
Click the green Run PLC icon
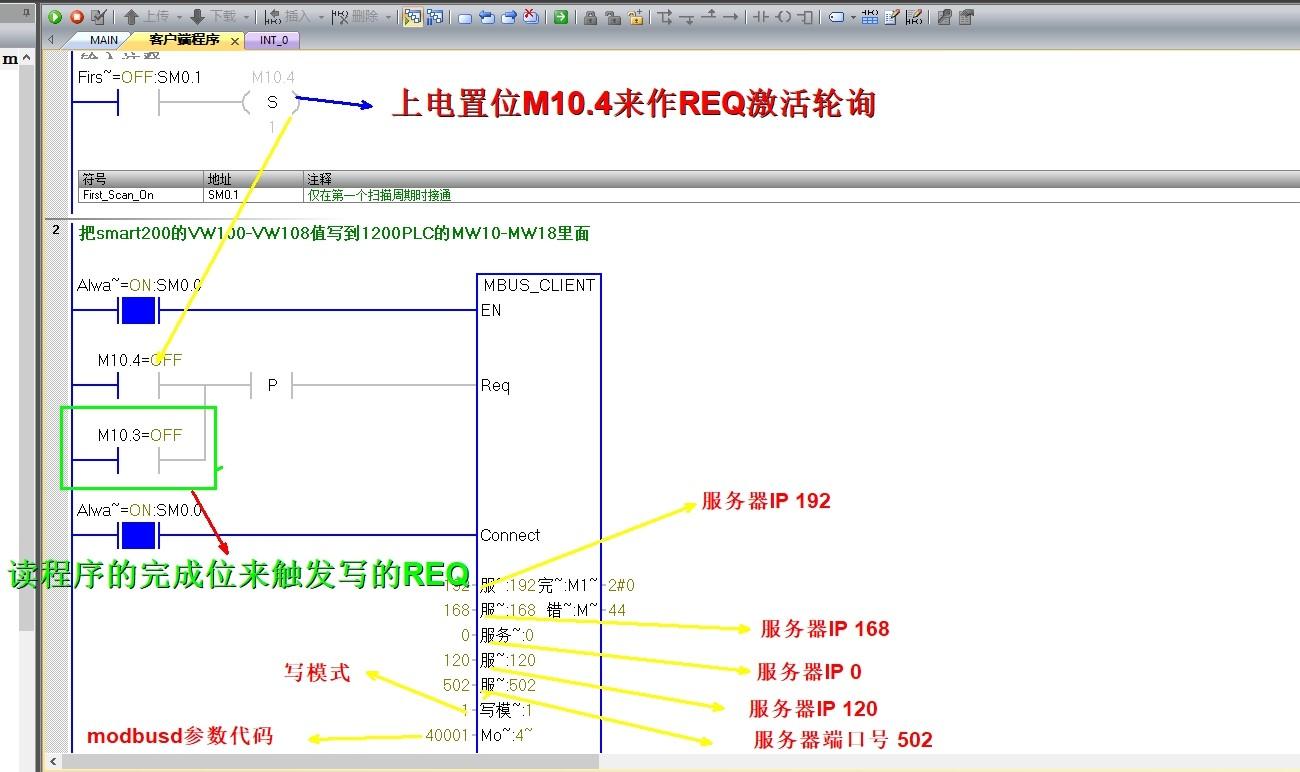(55, 17)
